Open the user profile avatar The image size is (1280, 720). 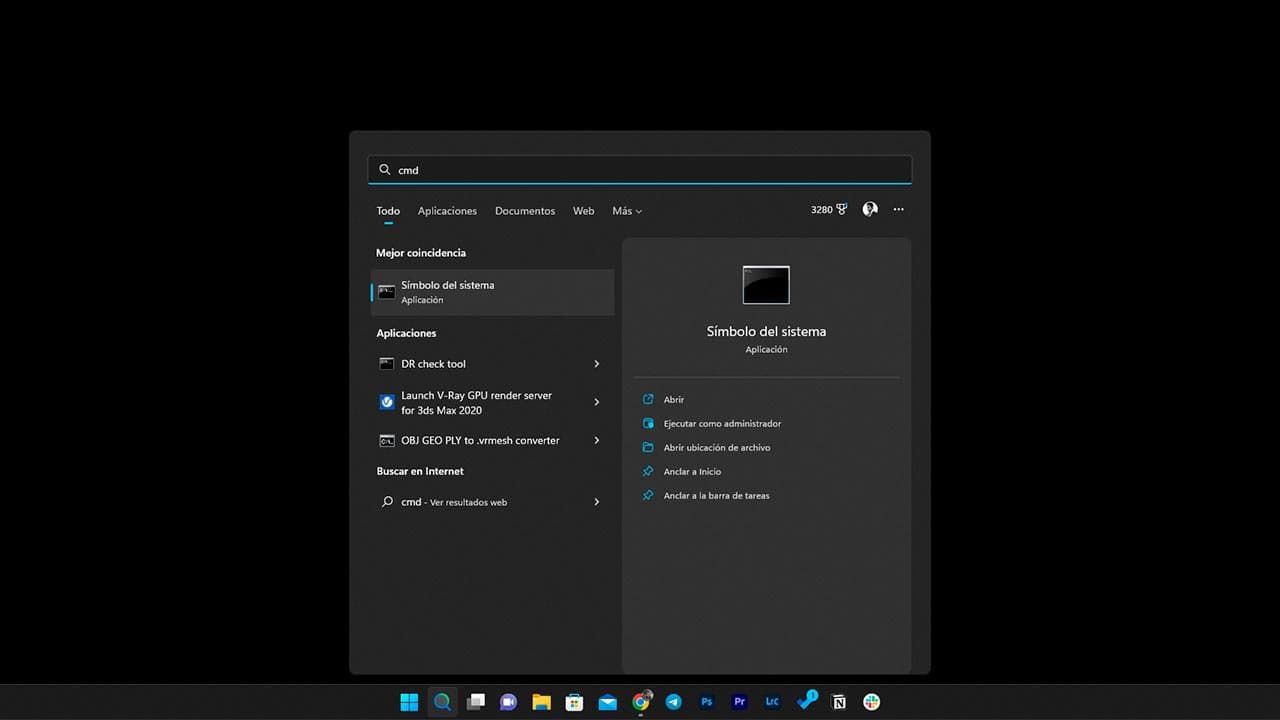pos(870,210)
